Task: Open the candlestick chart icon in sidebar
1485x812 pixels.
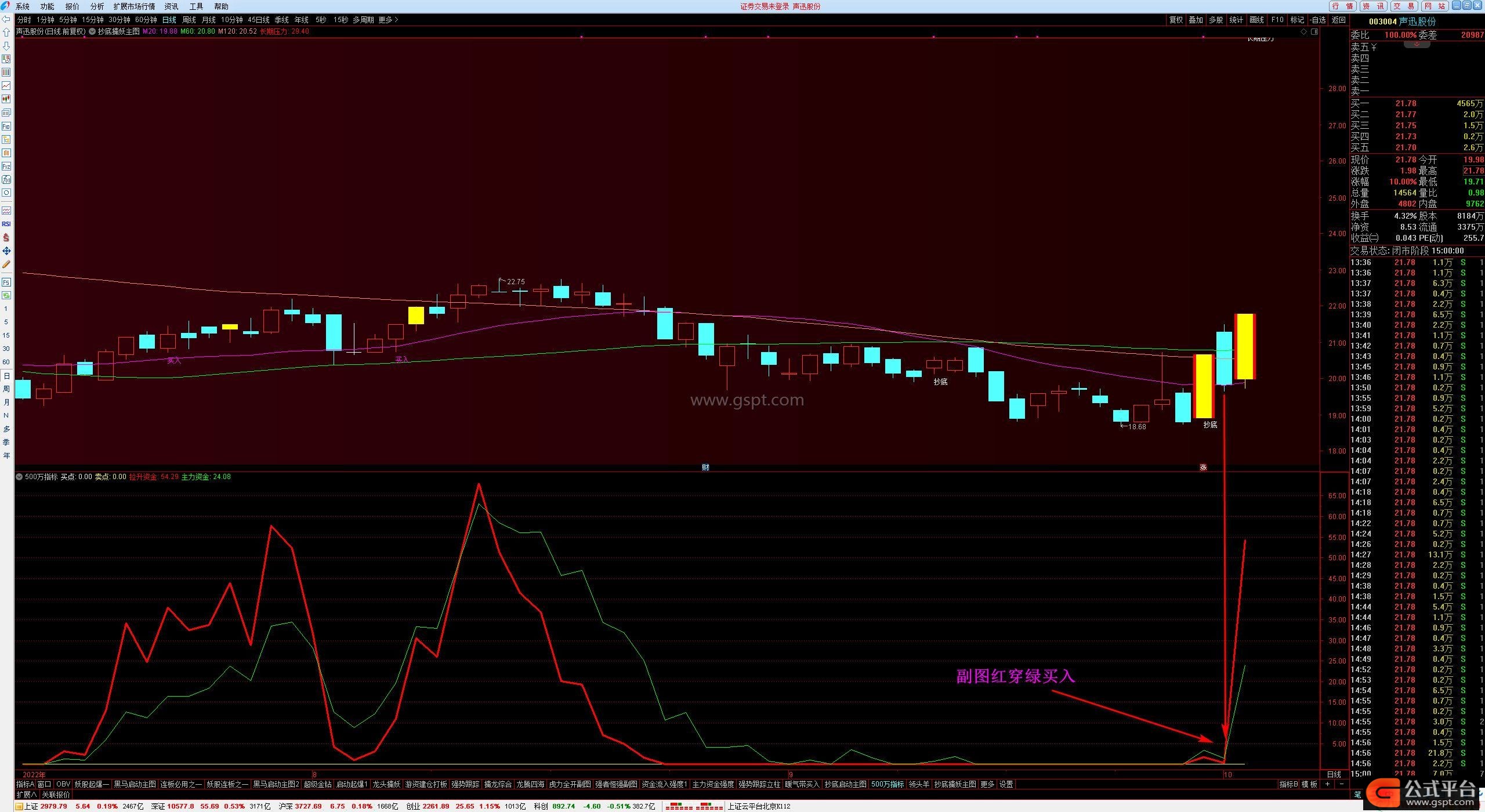Action: (6, 99)
